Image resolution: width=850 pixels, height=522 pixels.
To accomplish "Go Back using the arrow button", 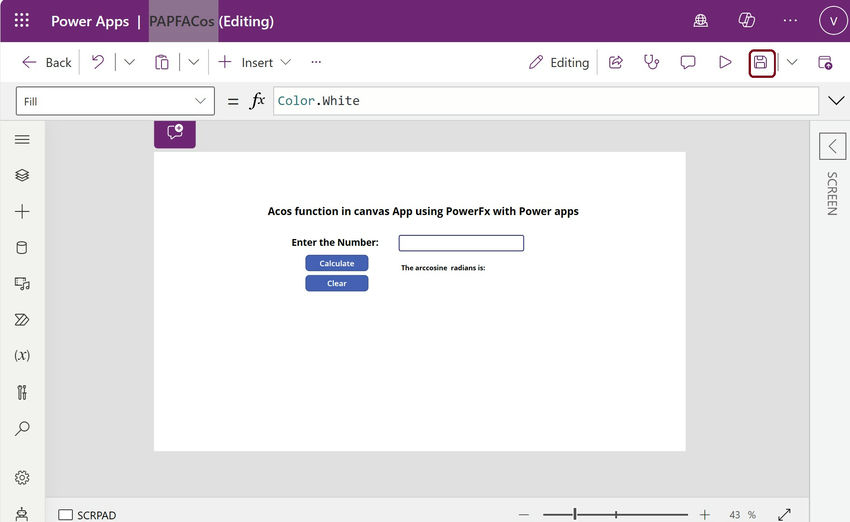I will coord(47,62).
